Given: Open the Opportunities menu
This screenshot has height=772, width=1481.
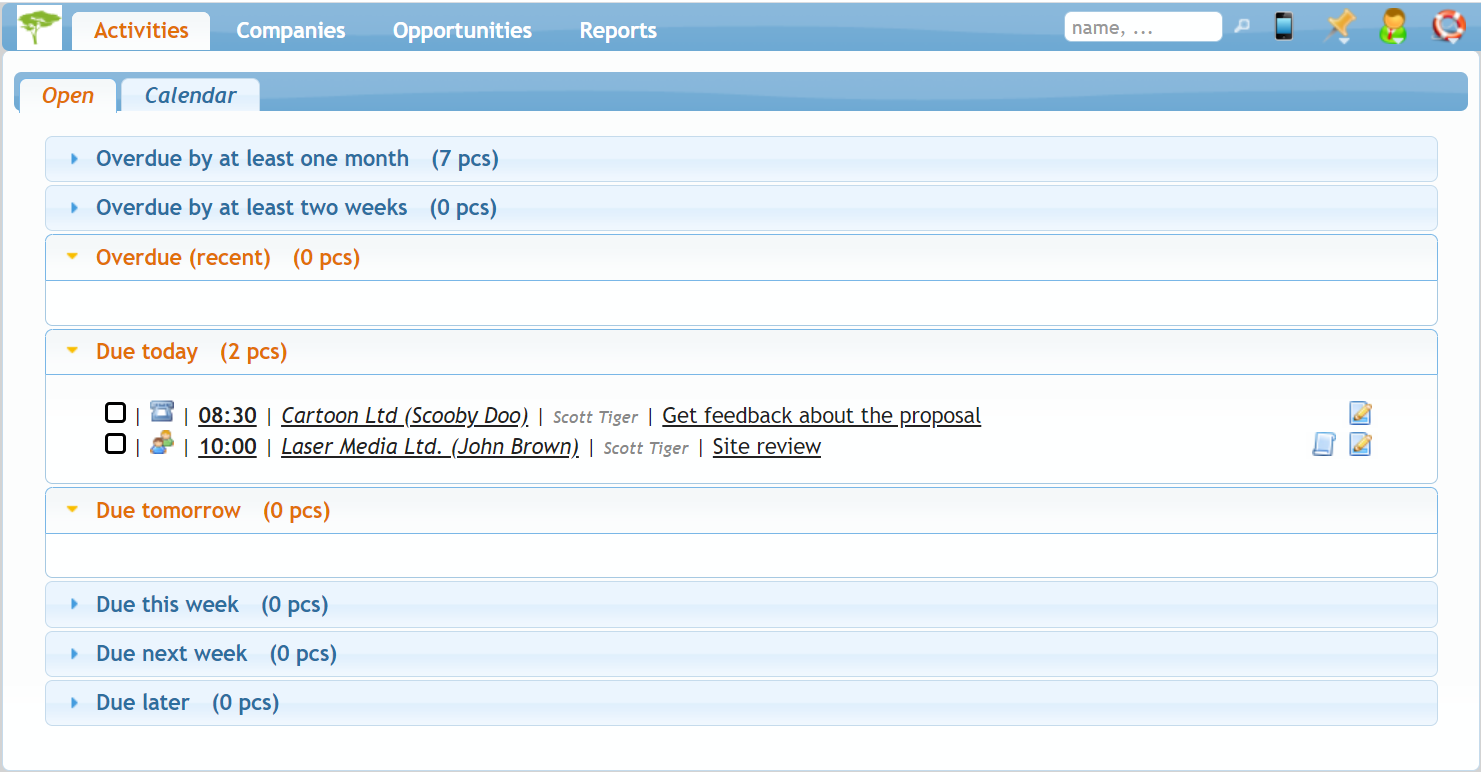Looking at the screenshot, I should click(462, 31).
